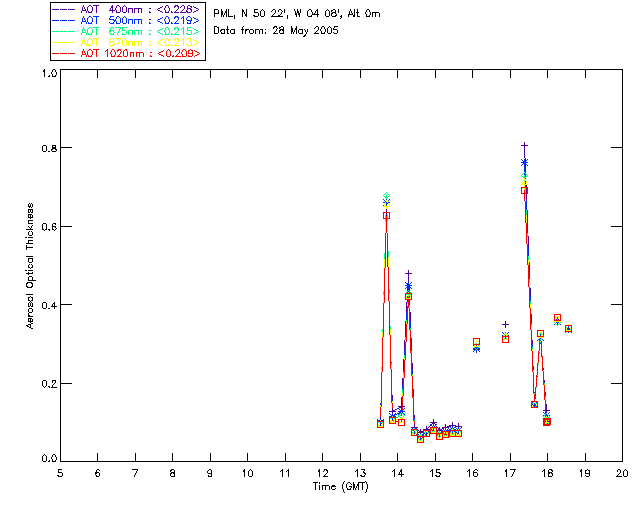Viewport: 640px width, 512px height.
Task: Click the red dashed line sample for 1020nm
Action: (64, 53)
